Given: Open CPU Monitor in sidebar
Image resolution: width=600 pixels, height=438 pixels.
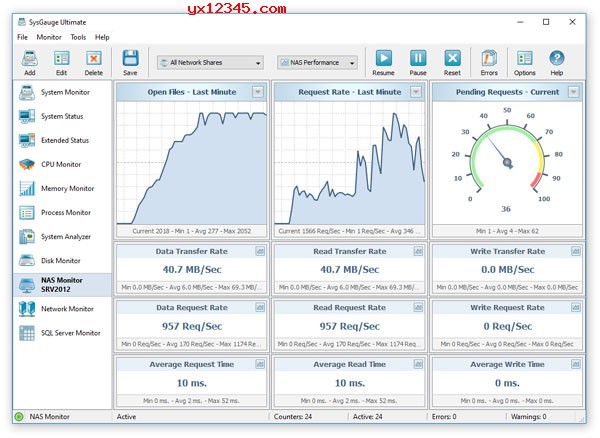Looking at the screenshot, I should pos(62,164).
